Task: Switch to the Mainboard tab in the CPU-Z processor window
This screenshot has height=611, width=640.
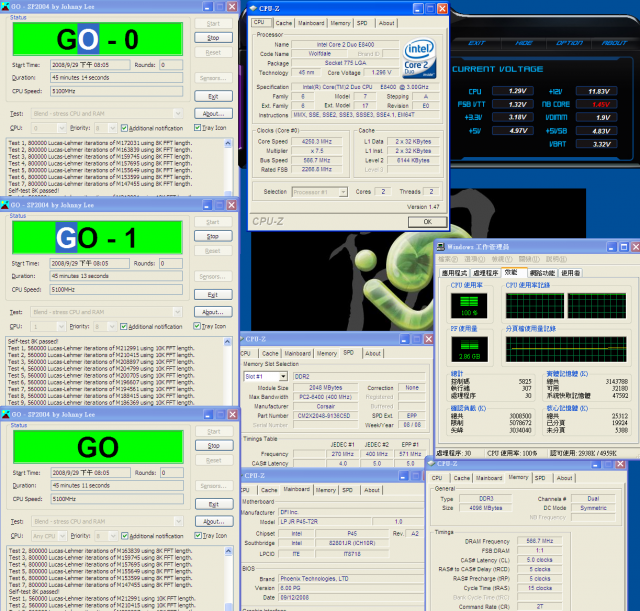Action: (x=311, y=23)
